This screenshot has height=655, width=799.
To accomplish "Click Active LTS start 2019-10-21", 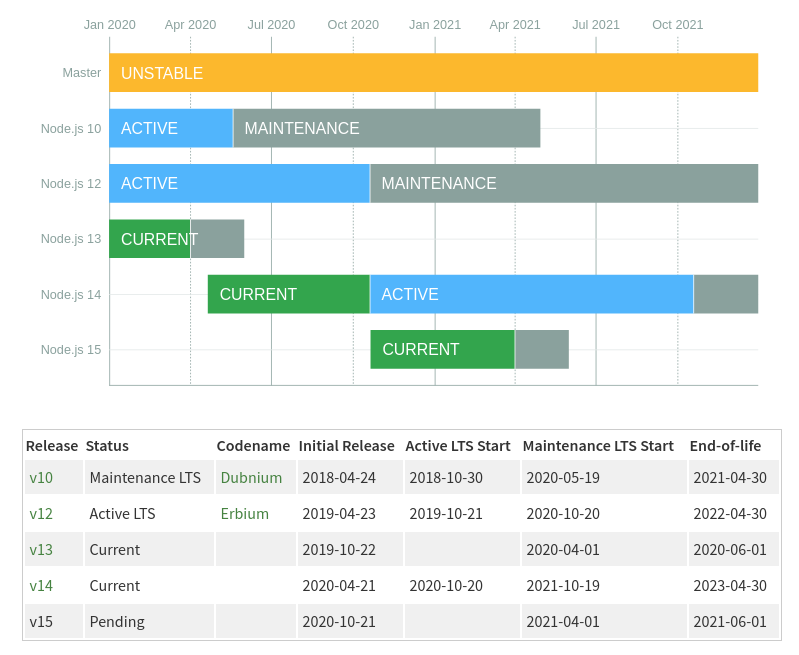I will click(x=446, y=514).
